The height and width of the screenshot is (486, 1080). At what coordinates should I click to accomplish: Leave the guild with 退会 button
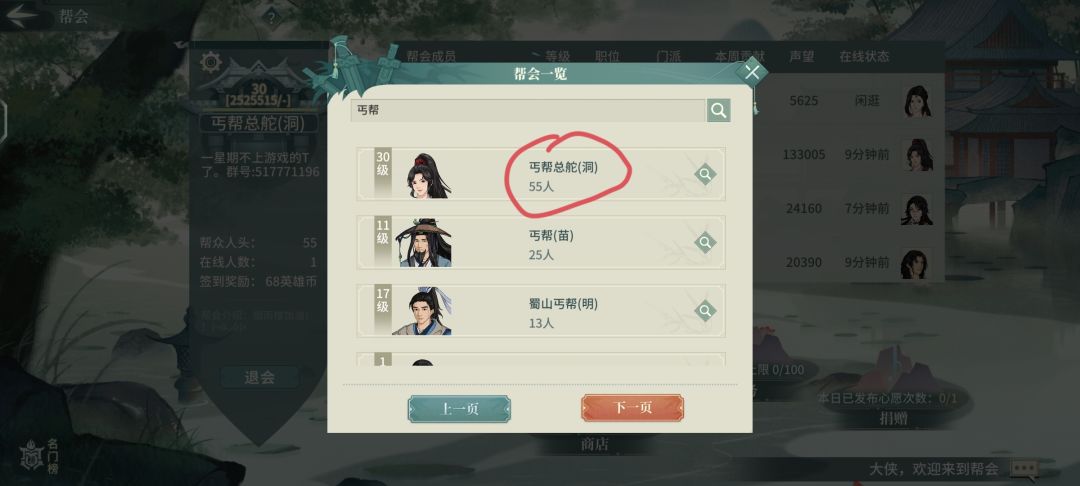coord(260,377)
